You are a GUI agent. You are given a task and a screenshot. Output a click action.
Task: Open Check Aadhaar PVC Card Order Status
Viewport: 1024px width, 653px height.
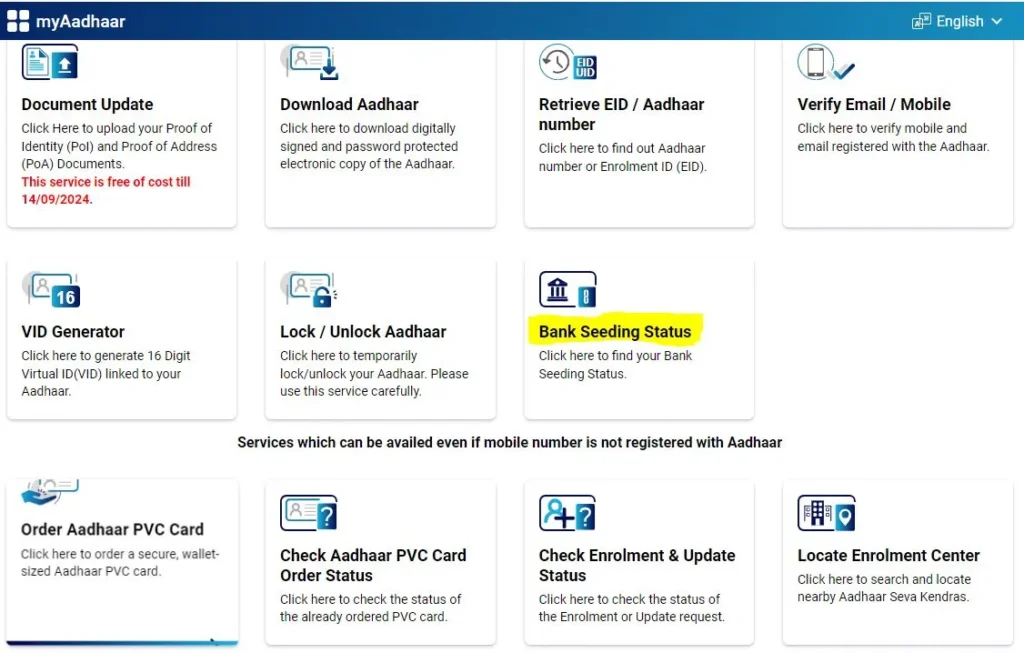tap(373, 565)
